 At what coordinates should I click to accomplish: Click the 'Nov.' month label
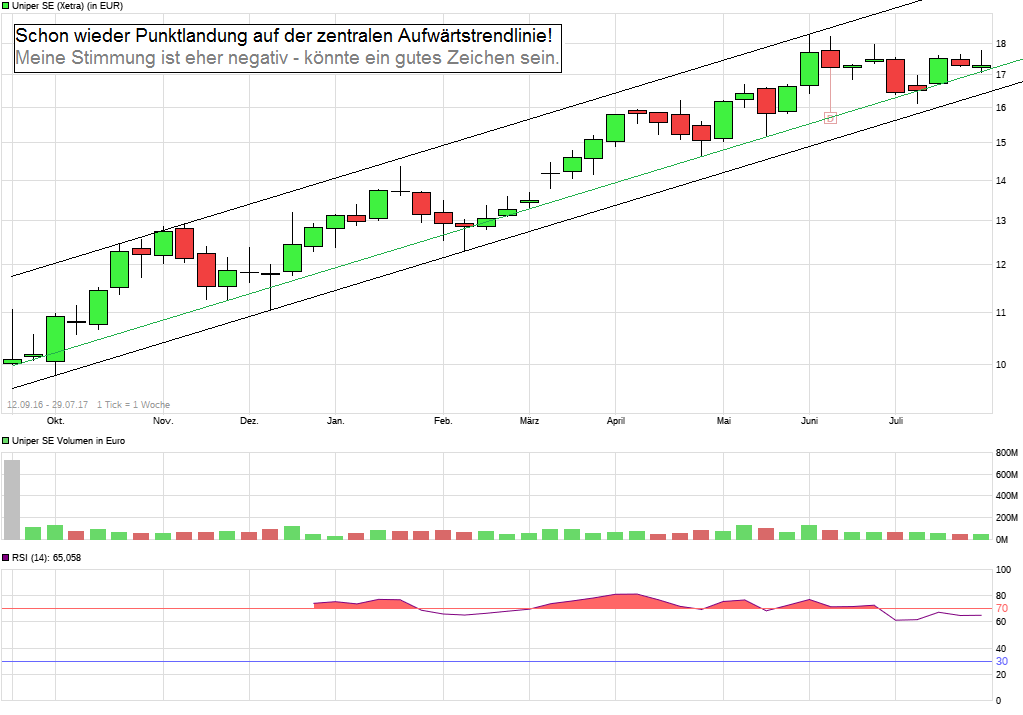click(163, 421)
